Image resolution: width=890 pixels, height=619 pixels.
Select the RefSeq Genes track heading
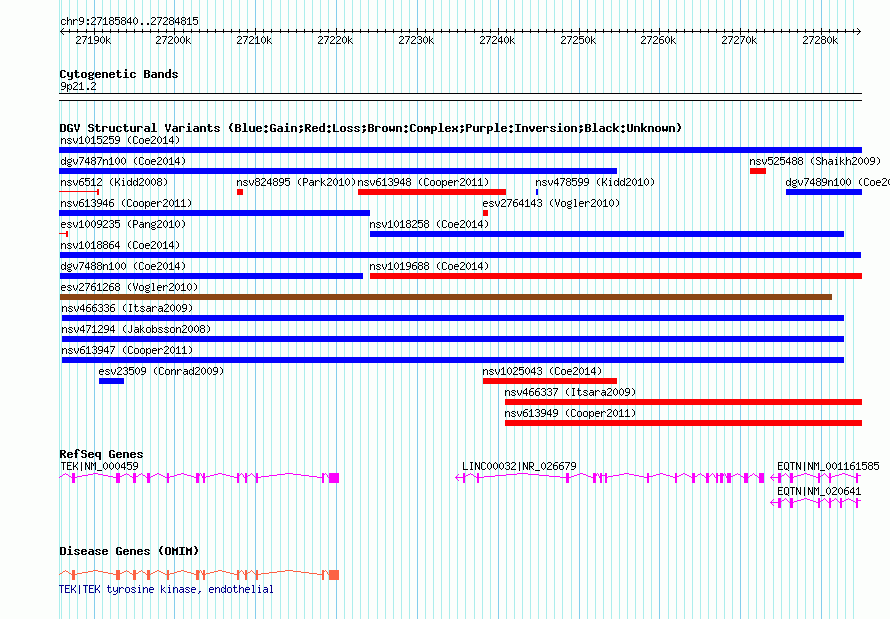point(101,454)
